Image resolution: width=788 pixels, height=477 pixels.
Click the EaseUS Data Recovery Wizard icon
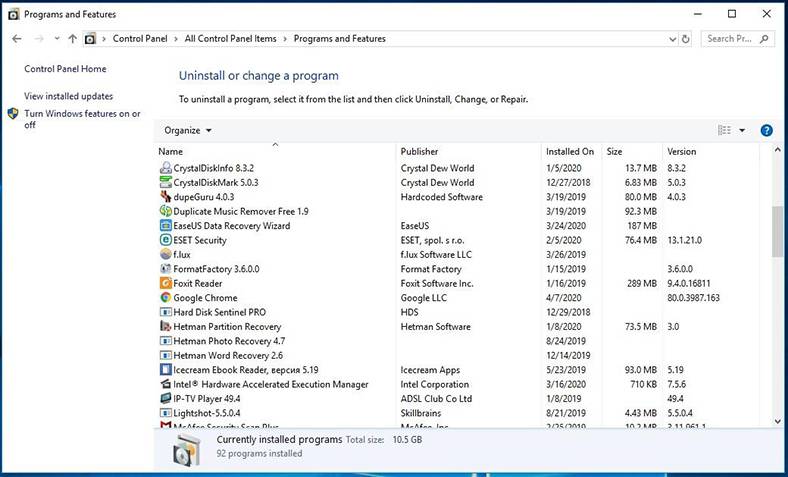165,226
